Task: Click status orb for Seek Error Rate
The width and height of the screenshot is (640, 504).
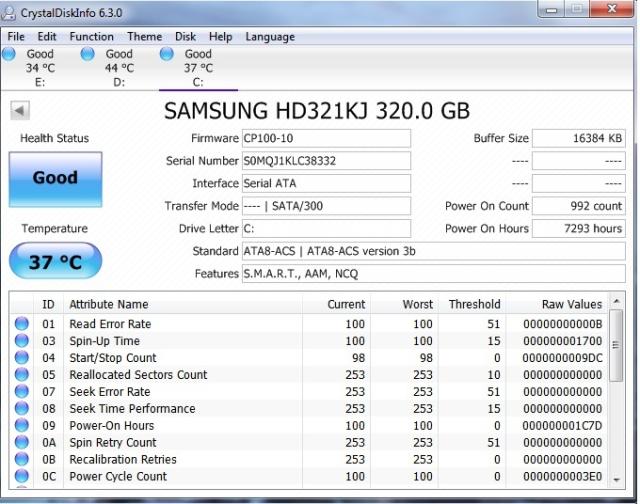Action: (x=22, y=391)
